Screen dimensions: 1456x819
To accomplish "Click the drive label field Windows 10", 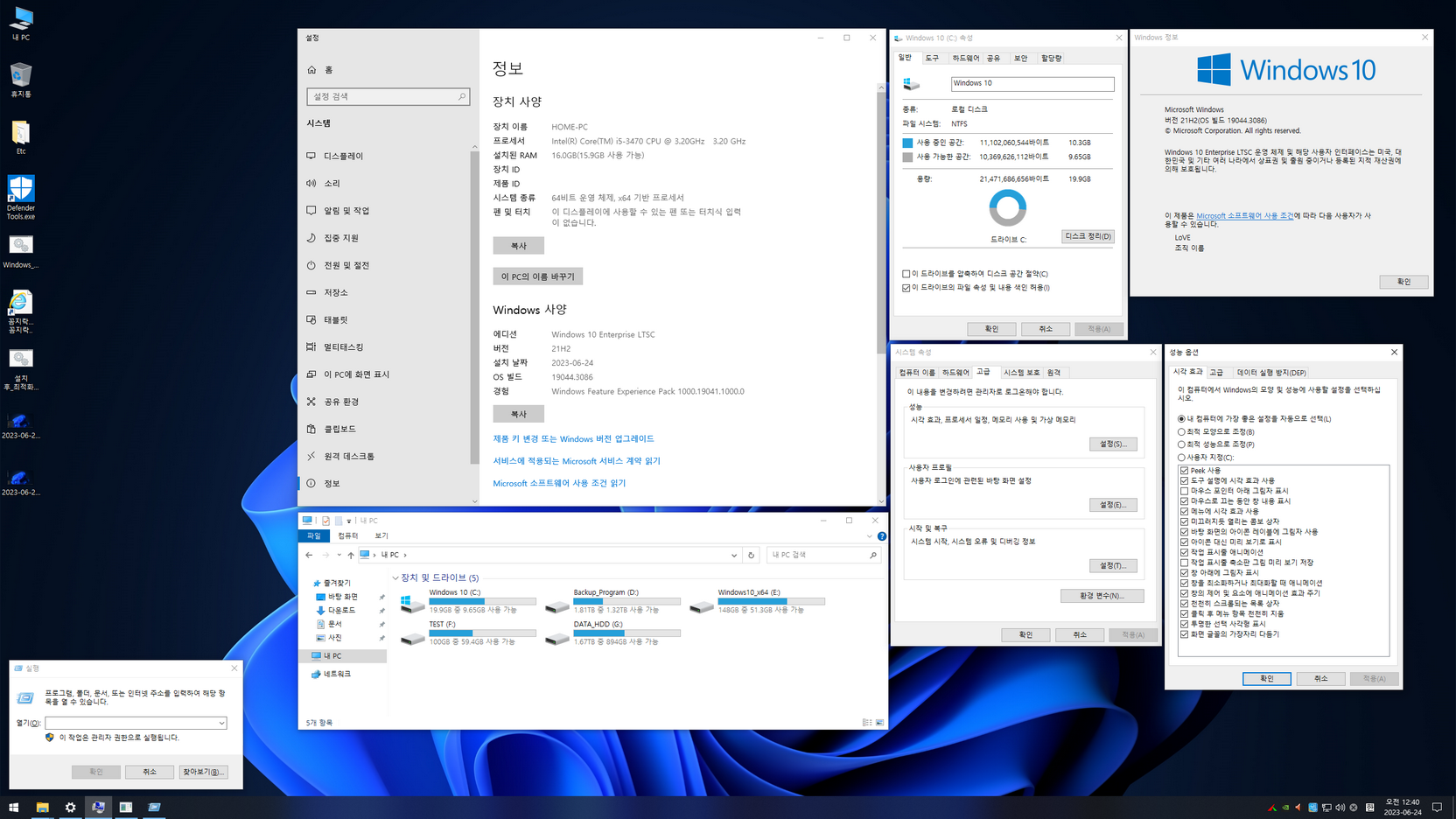I will 1032,83.
